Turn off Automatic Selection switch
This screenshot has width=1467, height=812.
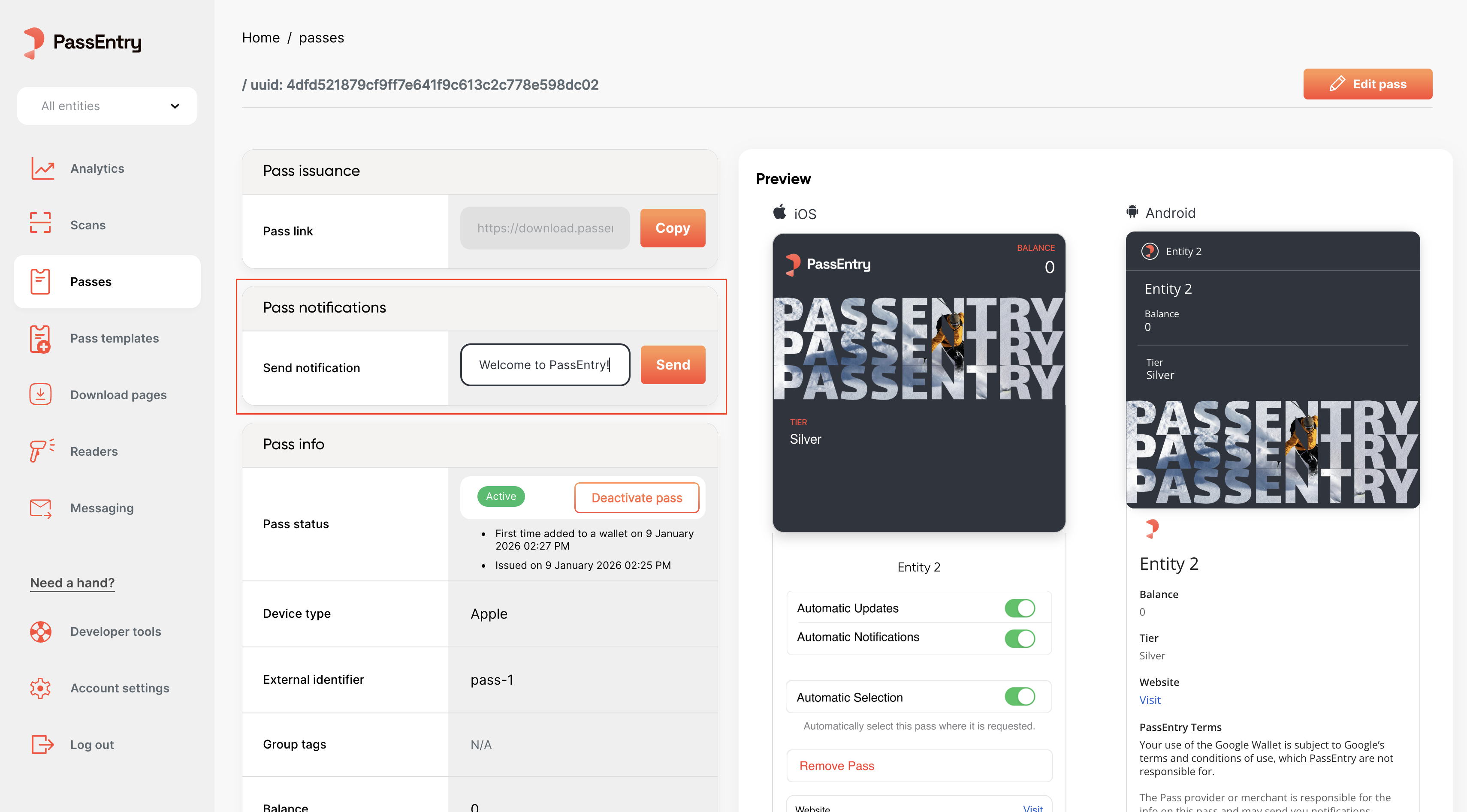(1019, 697)
